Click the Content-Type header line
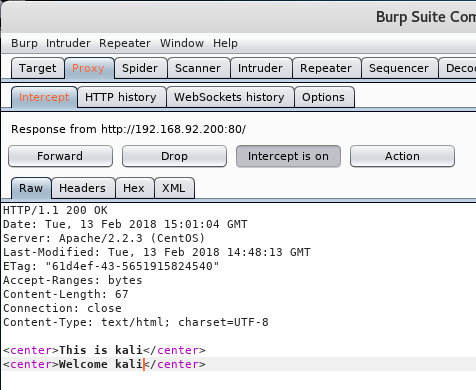 [136, 322]
